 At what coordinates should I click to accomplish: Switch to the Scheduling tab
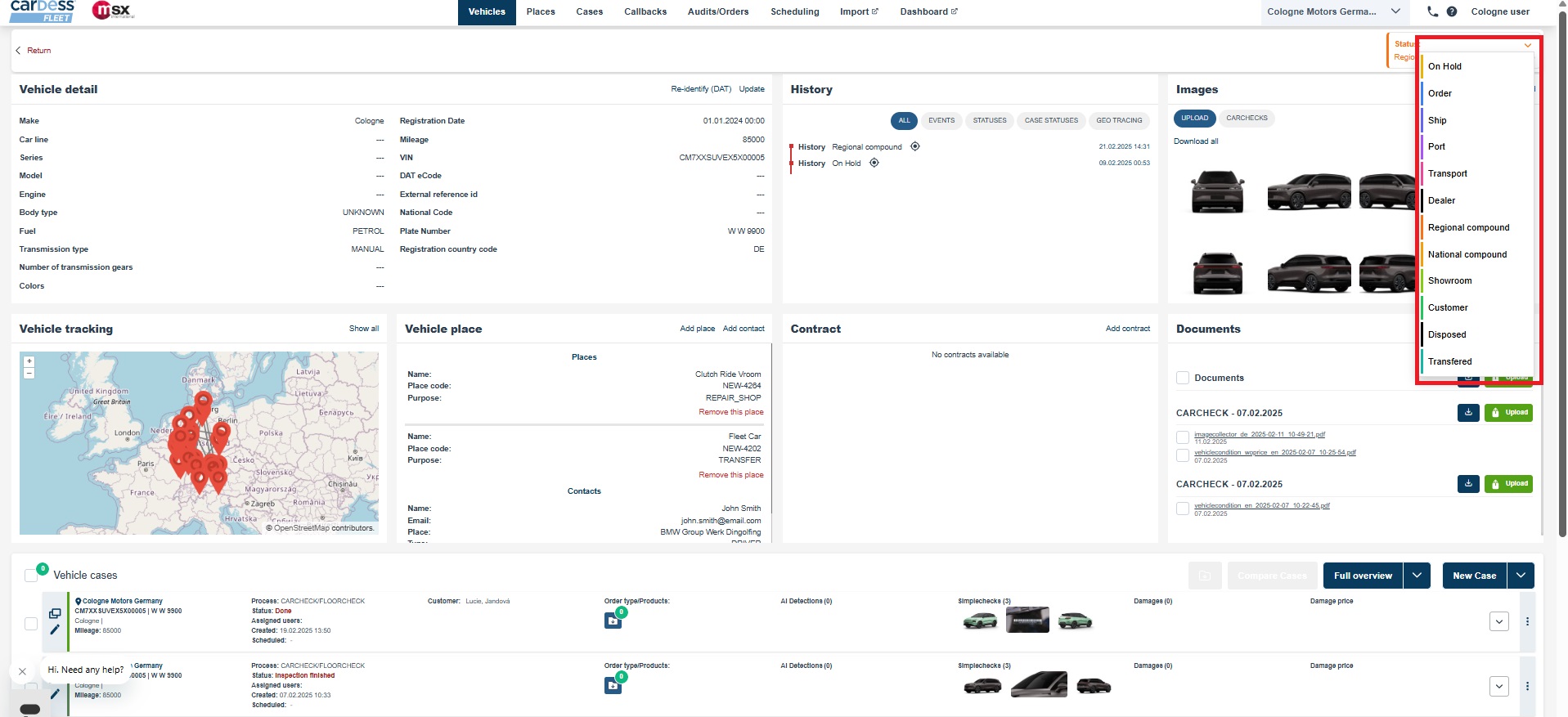pyautogui.click(x=794, y=11)
